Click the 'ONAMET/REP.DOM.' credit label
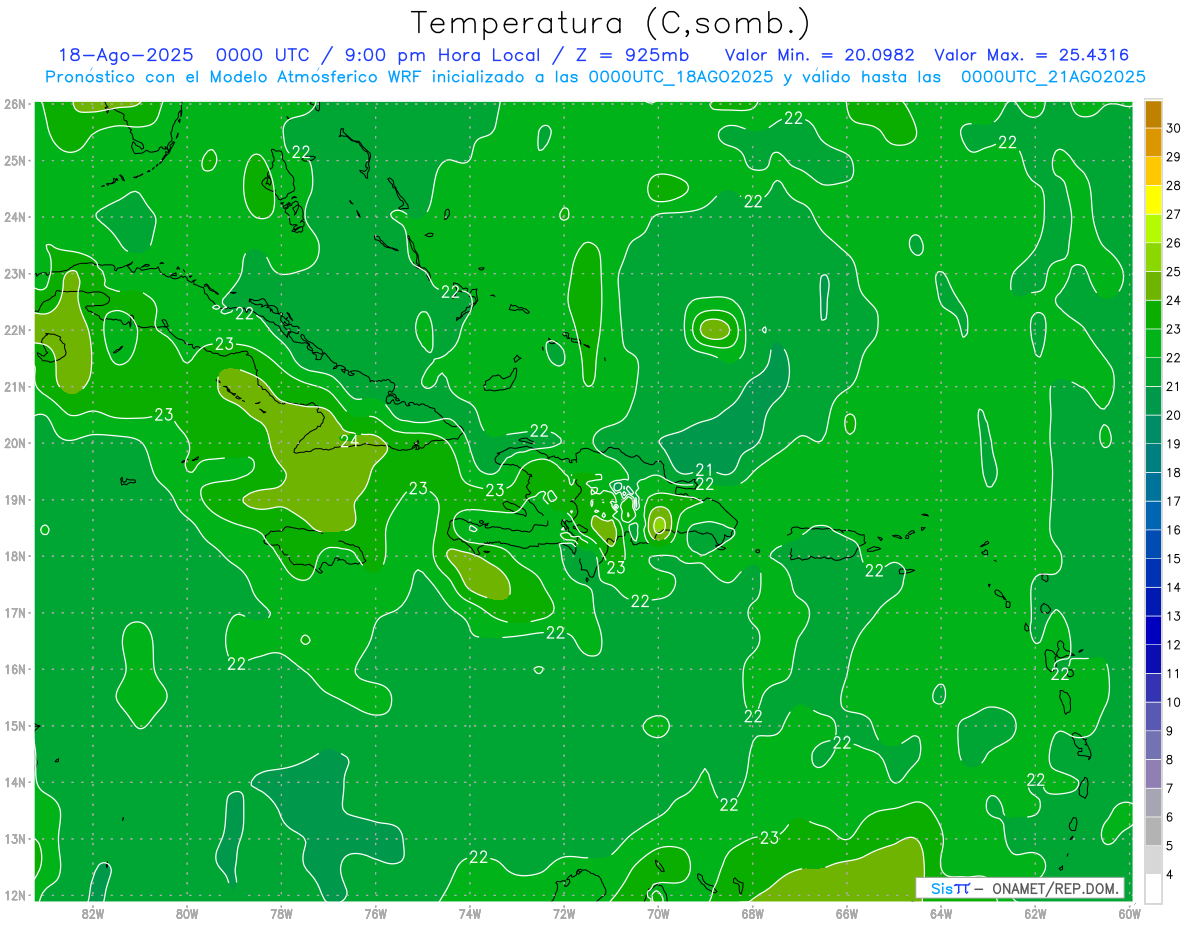Image resolution: width=1200 pixels, height=927 pixels. [x=1056, y=888]
